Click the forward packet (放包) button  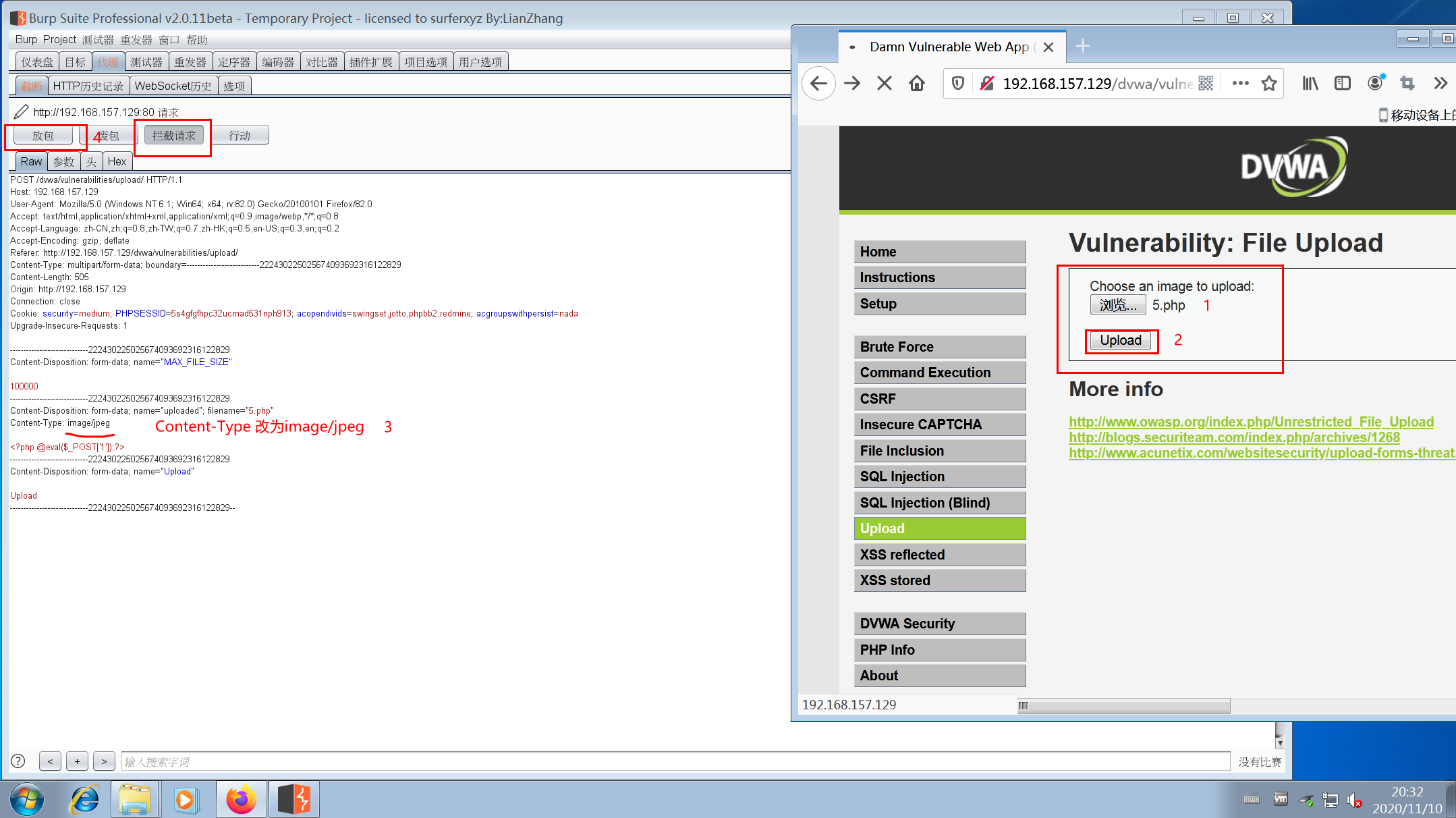[x=43, y=136]
